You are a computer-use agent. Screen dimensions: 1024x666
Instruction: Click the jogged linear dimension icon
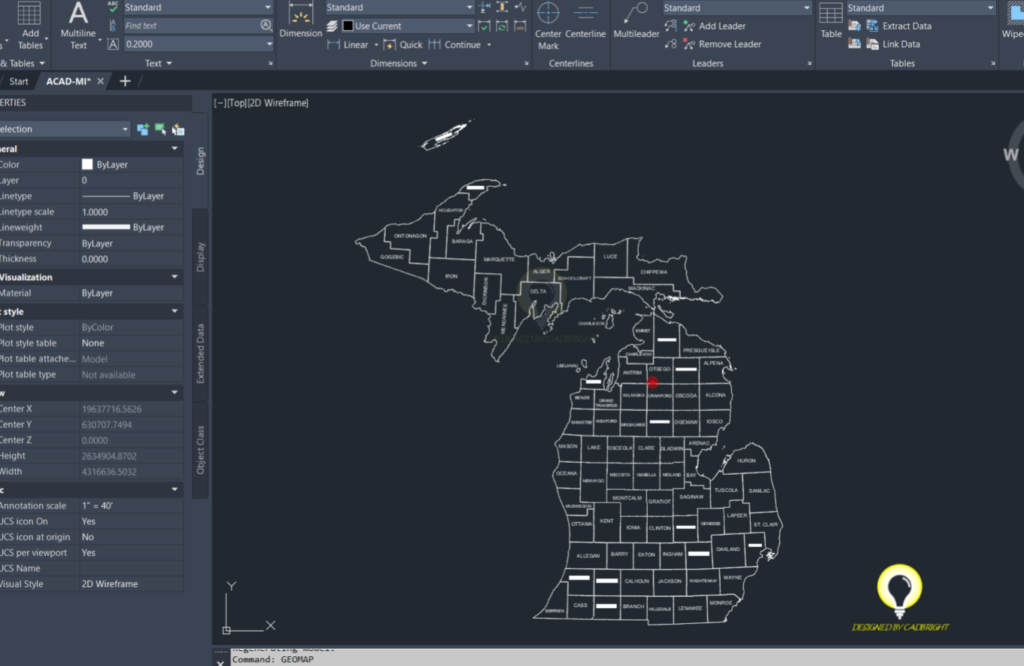click(x=520, y=7)
